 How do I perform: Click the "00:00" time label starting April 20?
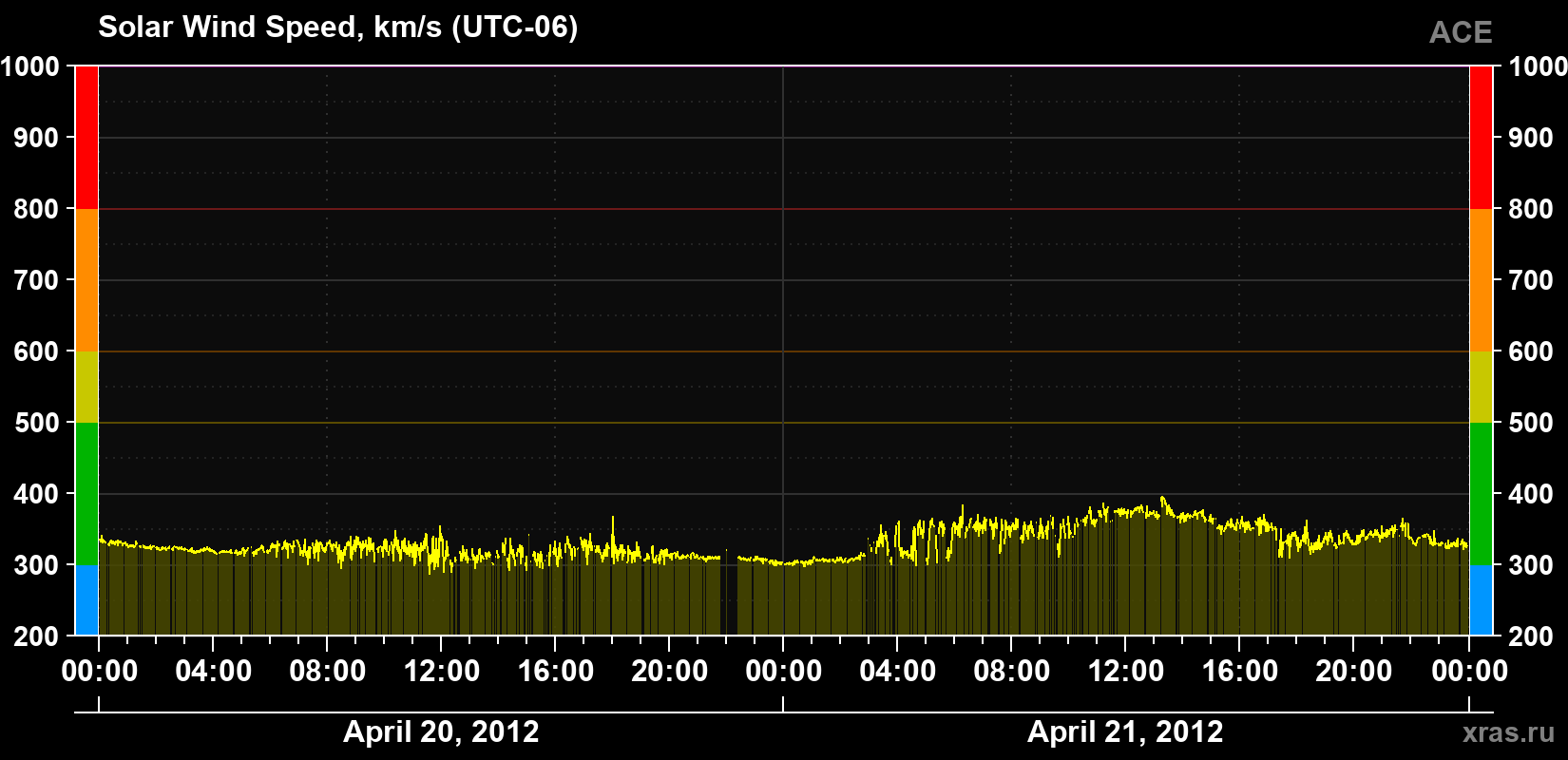tap(99, 672)
